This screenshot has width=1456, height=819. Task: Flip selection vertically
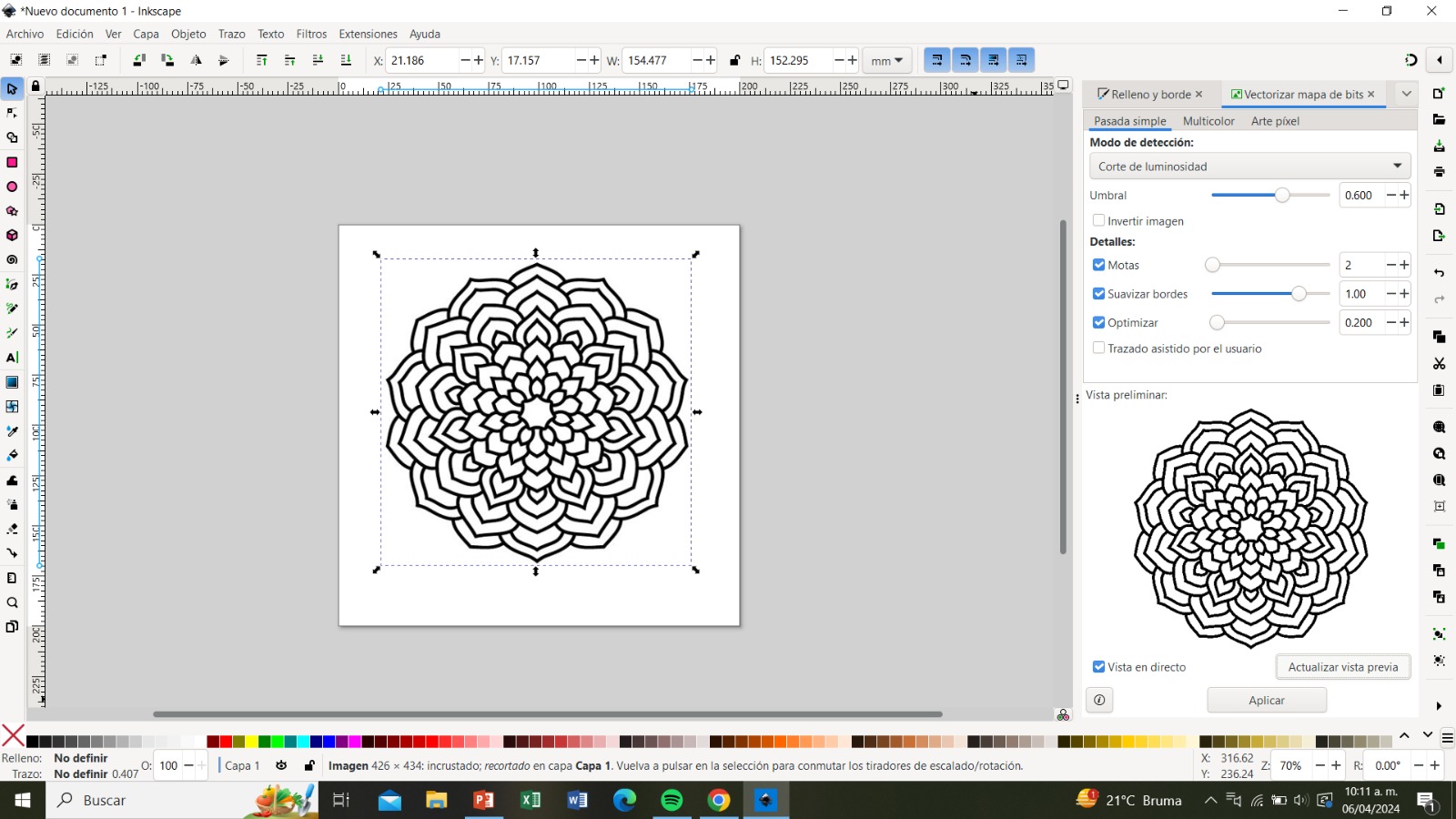[224, 60]
